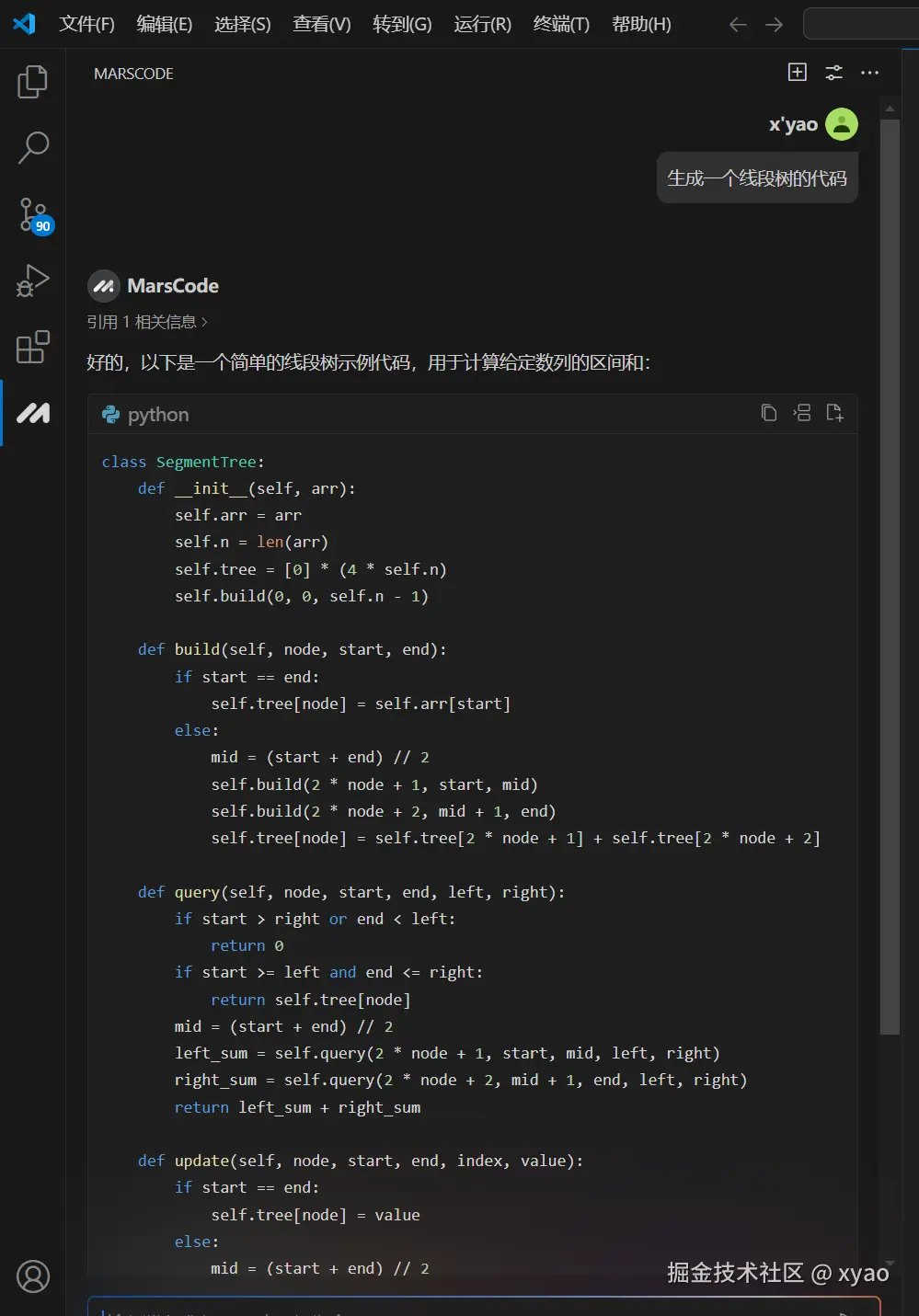Click the command center search box
This screenshot has width=919, height=1316.
tap(861, 24)
